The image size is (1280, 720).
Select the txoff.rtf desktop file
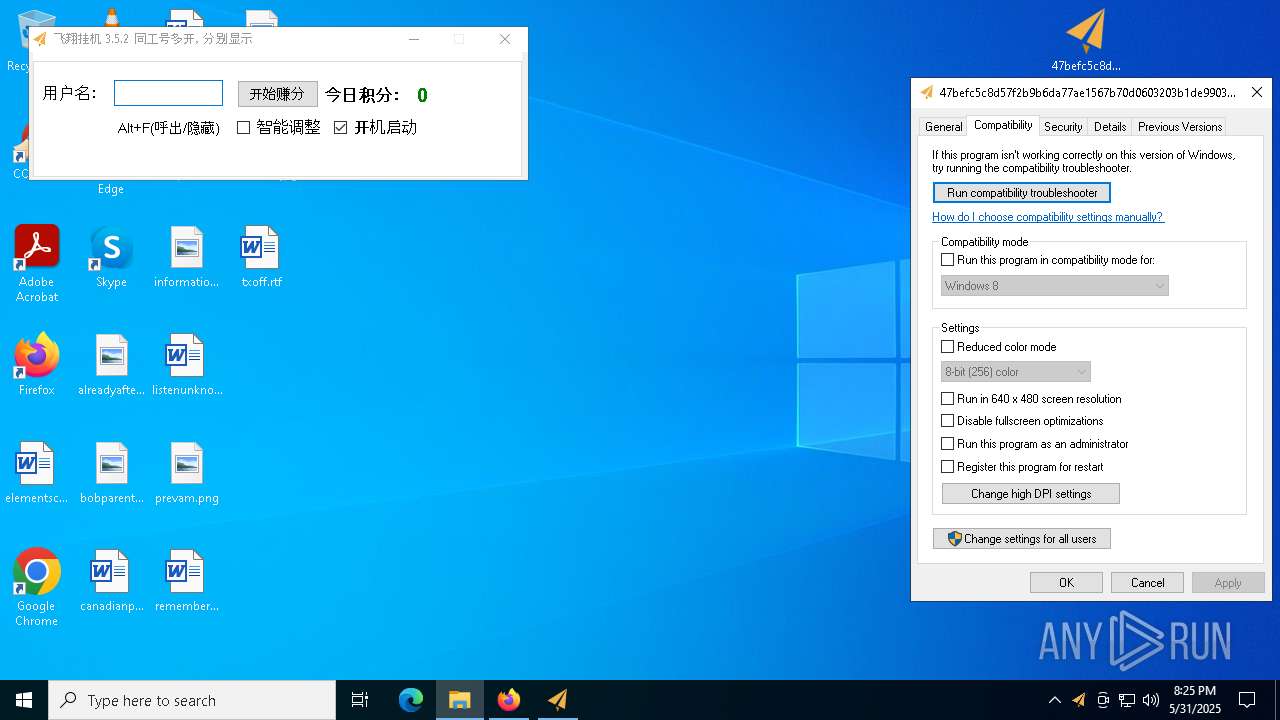pyautogui.click(x=261, y=257)
